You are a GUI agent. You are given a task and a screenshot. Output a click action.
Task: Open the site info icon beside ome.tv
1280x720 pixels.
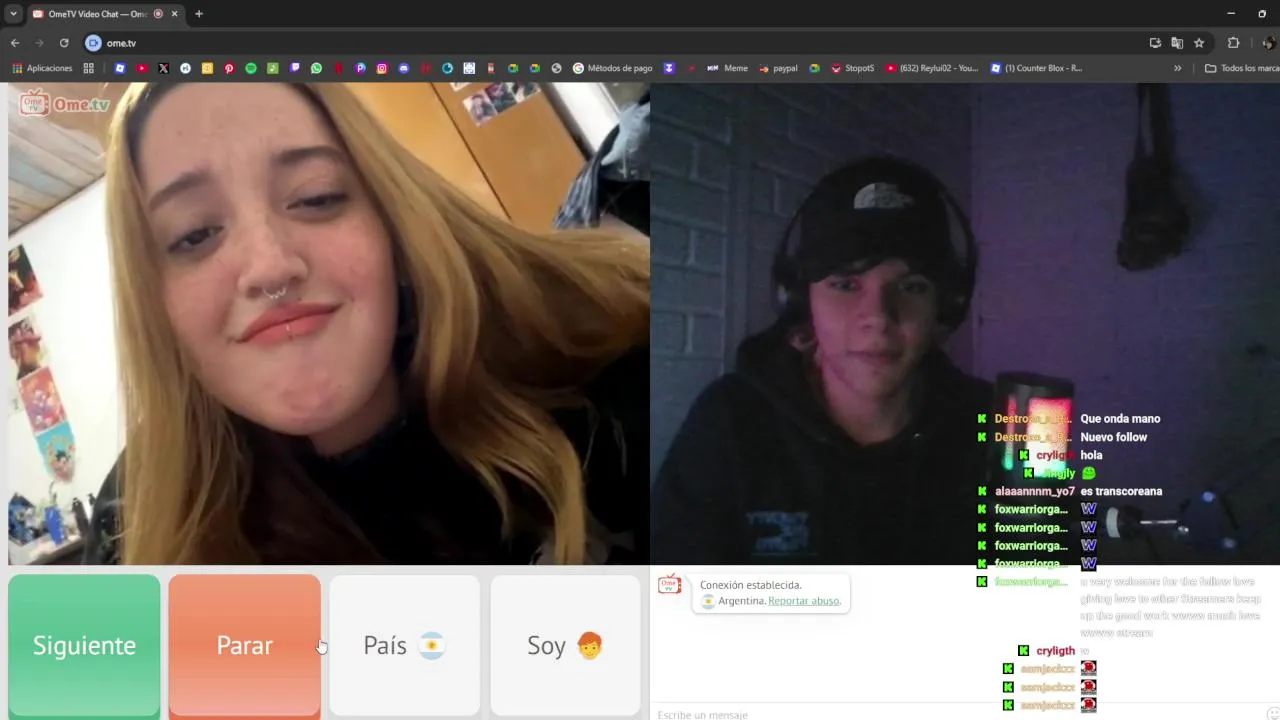click(x=93, y=43)
